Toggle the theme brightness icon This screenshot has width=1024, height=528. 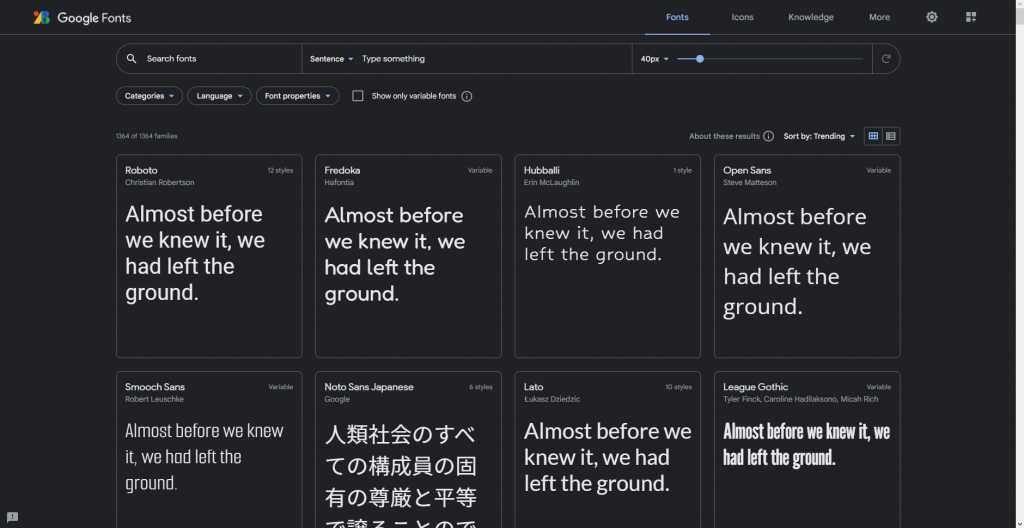(x=931, y=17)
